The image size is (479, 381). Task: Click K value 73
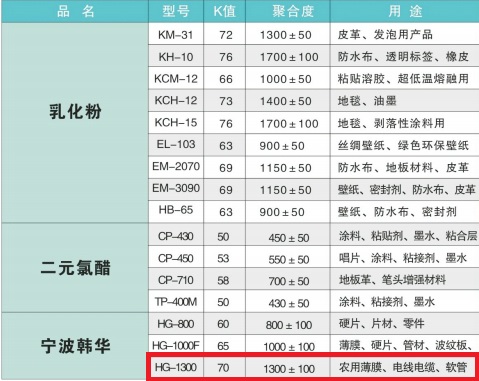[x=226, y=101]
